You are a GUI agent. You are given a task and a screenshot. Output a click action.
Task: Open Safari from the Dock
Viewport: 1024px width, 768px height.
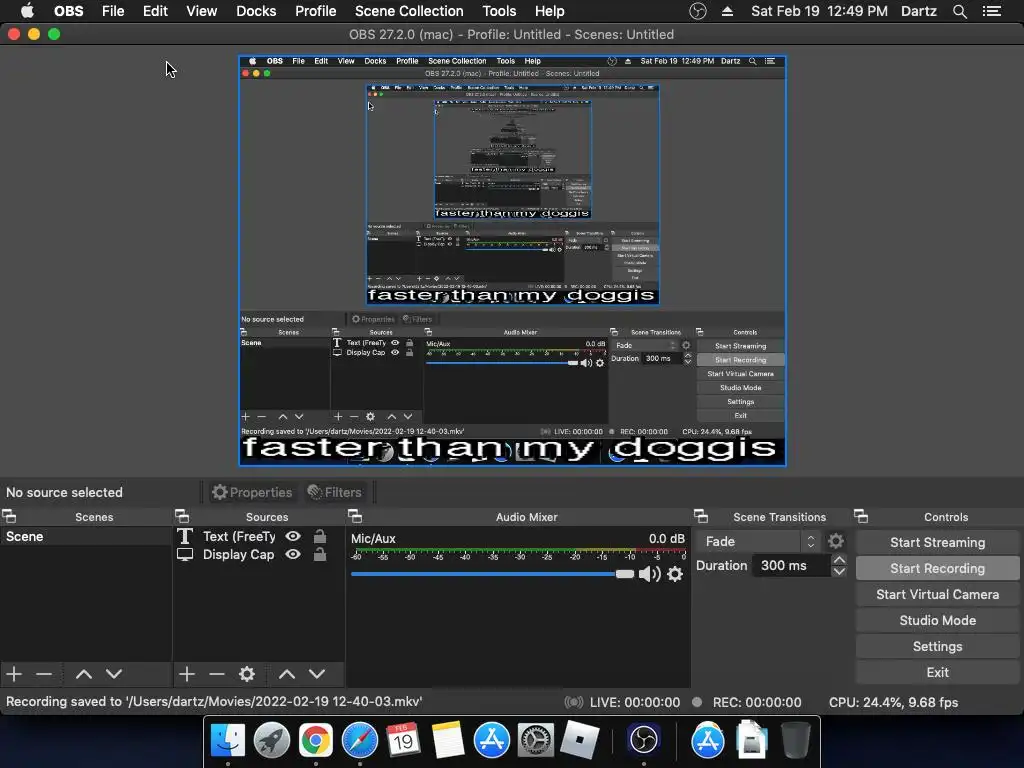click(x=359, y=740)
